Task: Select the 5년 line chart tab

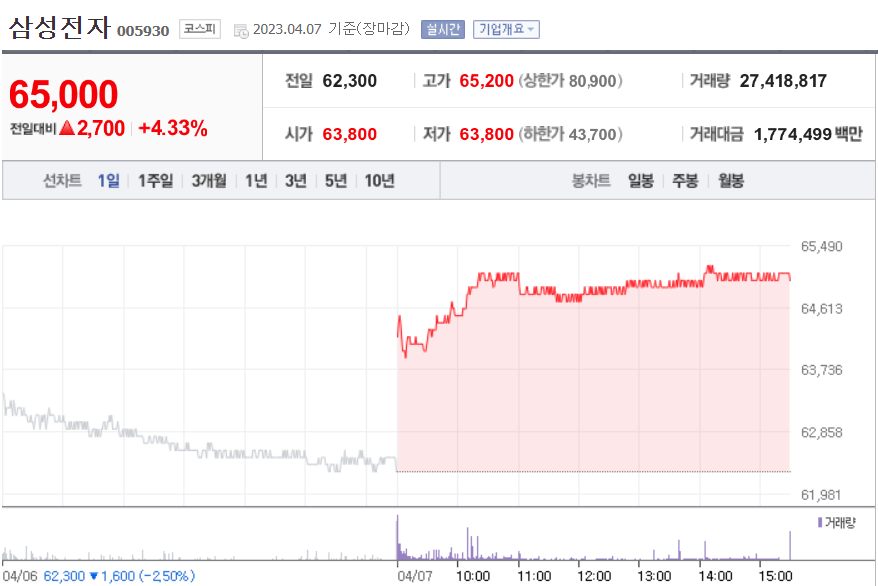Action: coord(336,180)
